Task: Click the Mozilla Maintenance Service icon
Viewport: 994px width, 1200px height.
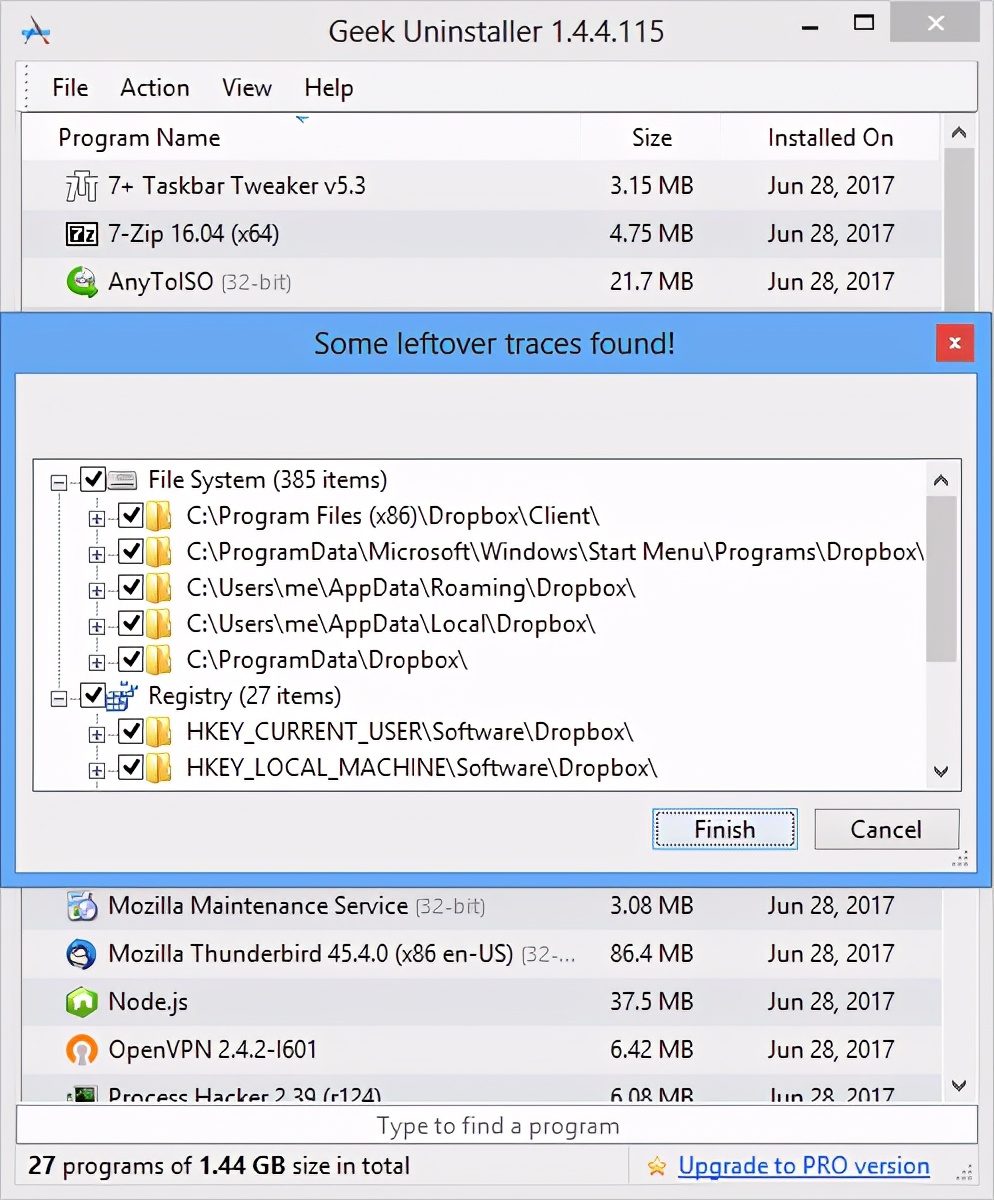Action: coord(80,906)
